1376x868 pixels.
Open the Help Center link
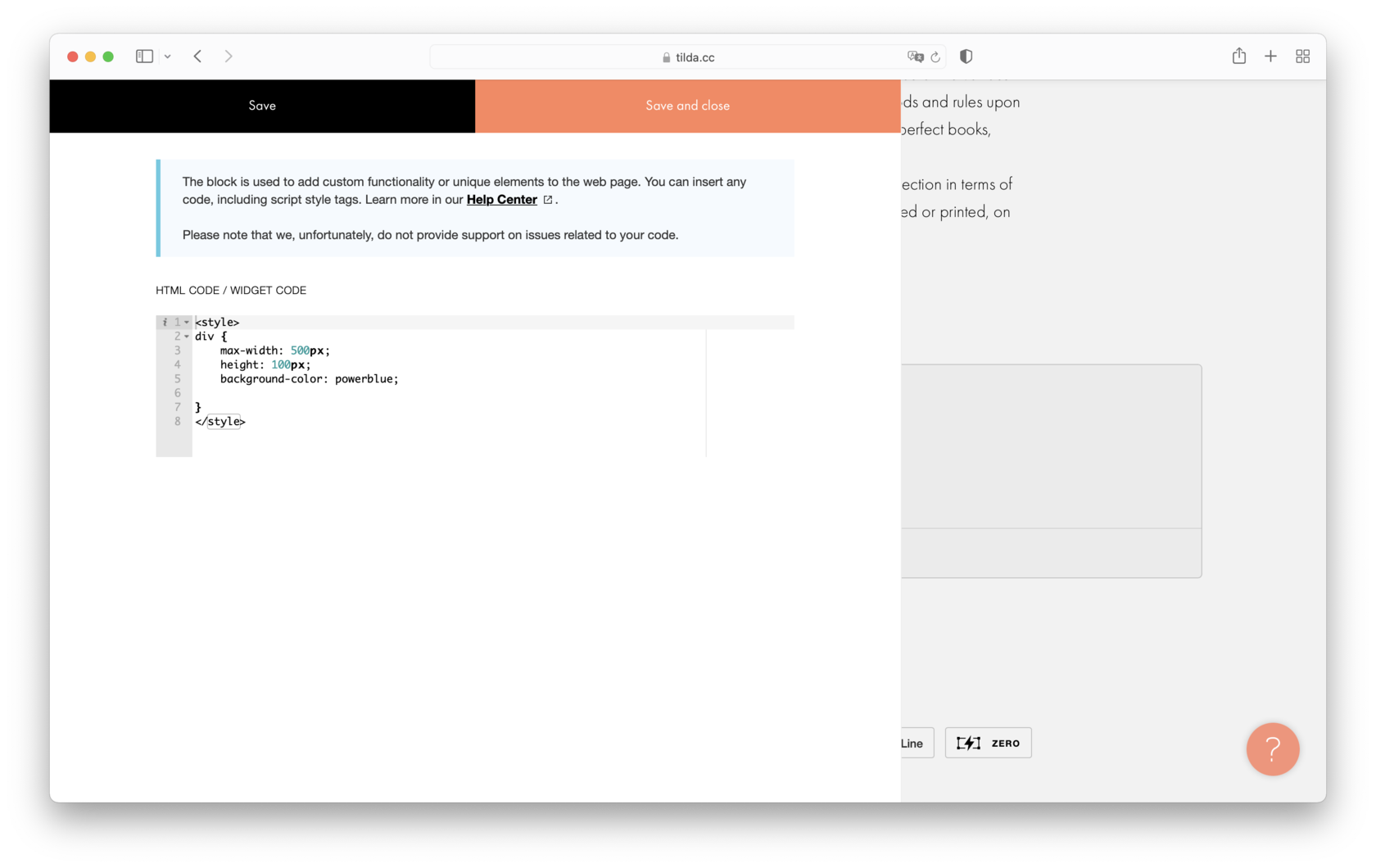pyautogui.click(x=501, y=199)
